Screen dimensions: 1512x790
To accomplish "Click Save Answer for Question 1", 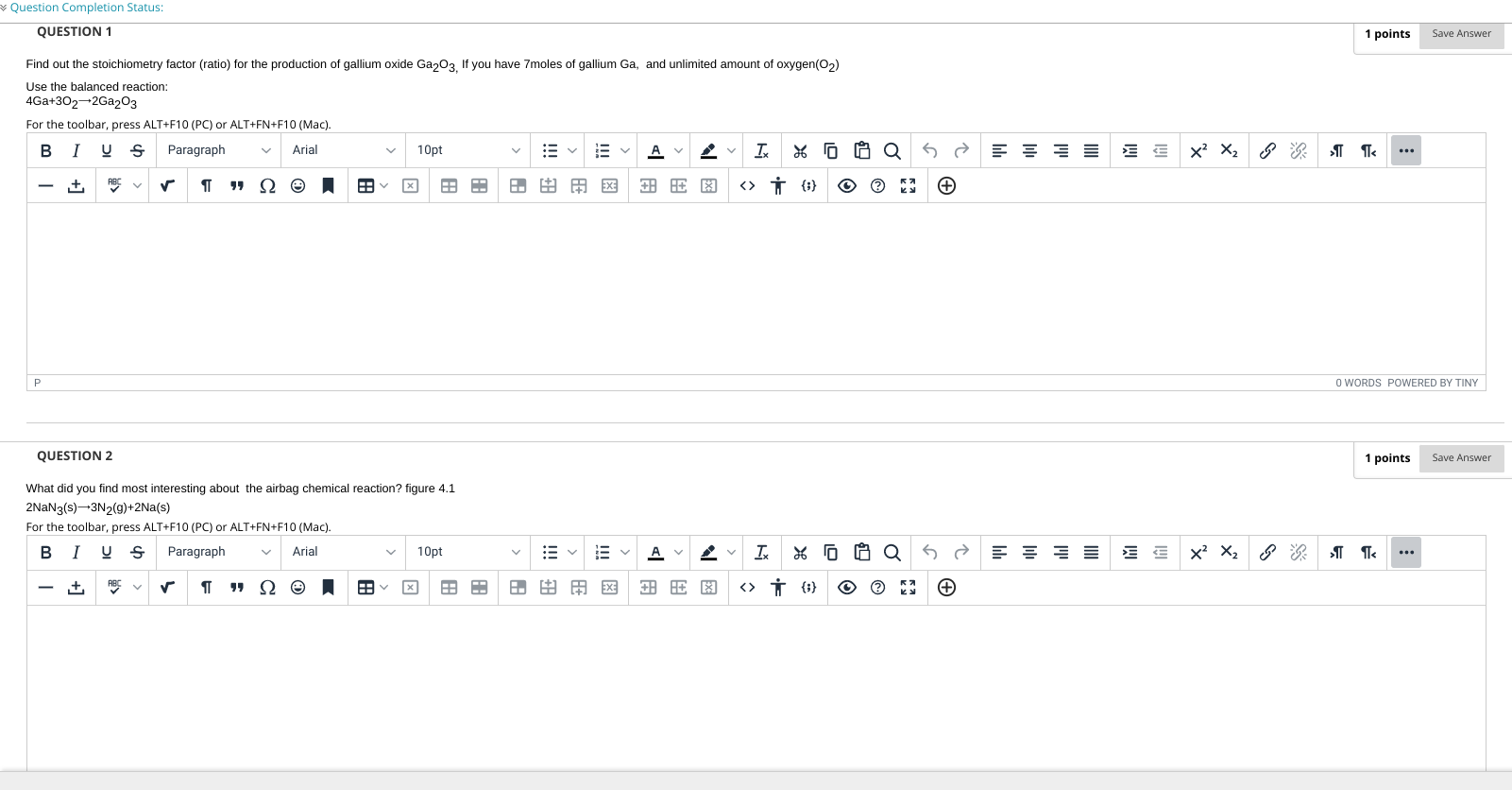I will (x=1461, y=34).
